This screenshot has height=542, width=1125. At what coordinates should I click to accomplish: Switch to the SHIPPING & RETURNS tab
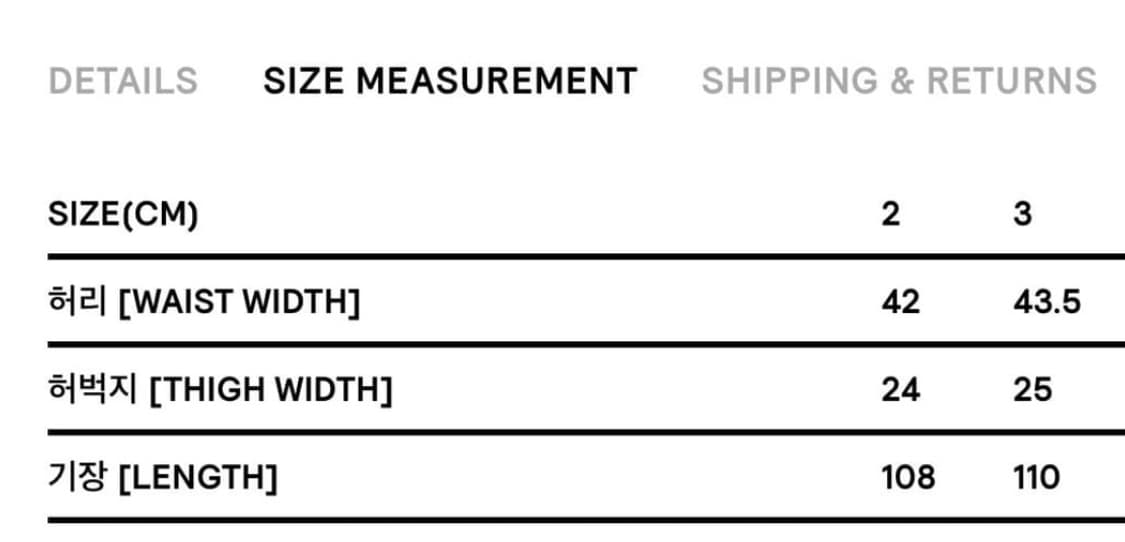pos(898,81)
